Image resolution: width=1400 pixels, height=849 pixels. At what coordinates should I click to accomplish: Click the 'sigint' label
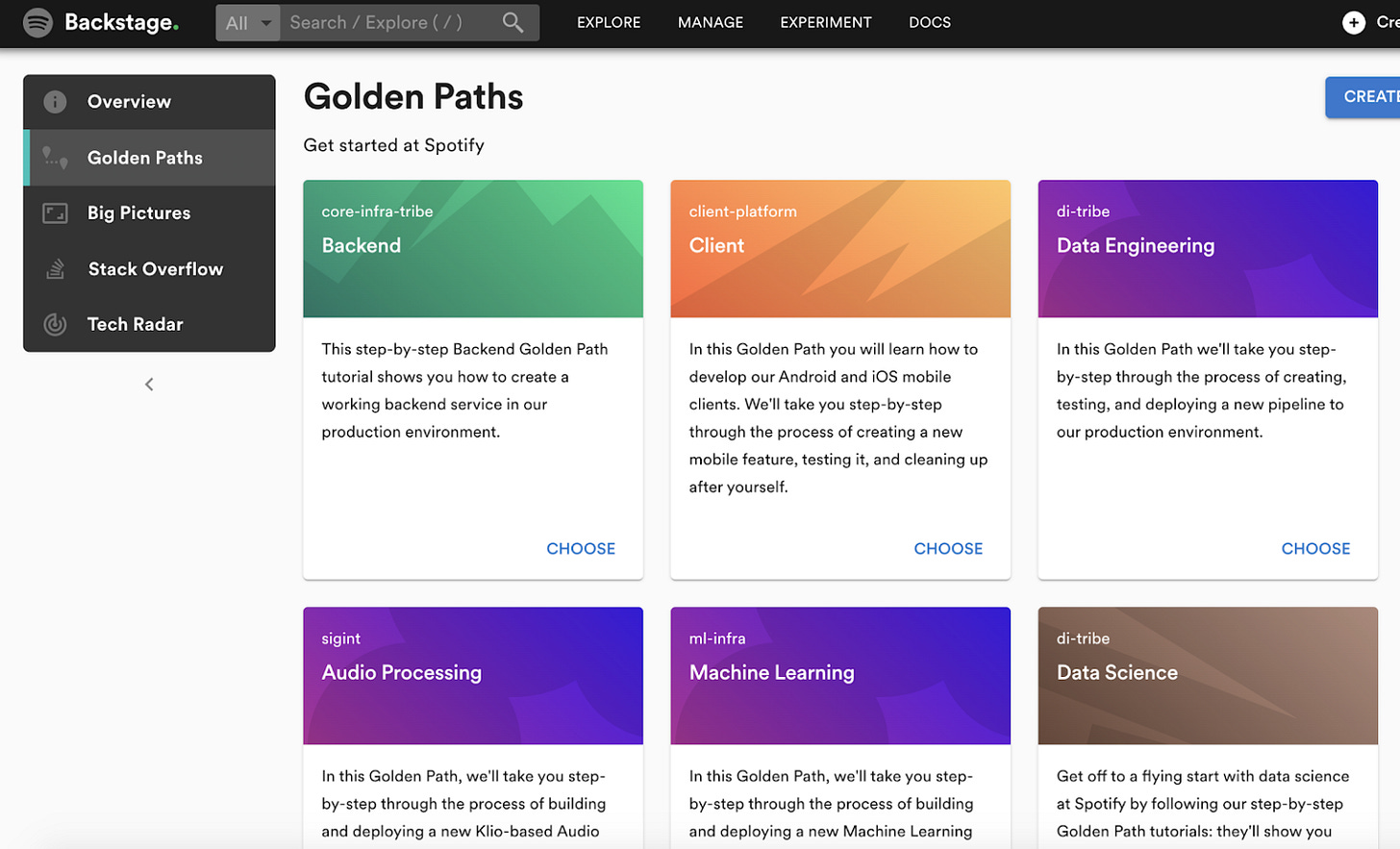(x=340, y=638)
